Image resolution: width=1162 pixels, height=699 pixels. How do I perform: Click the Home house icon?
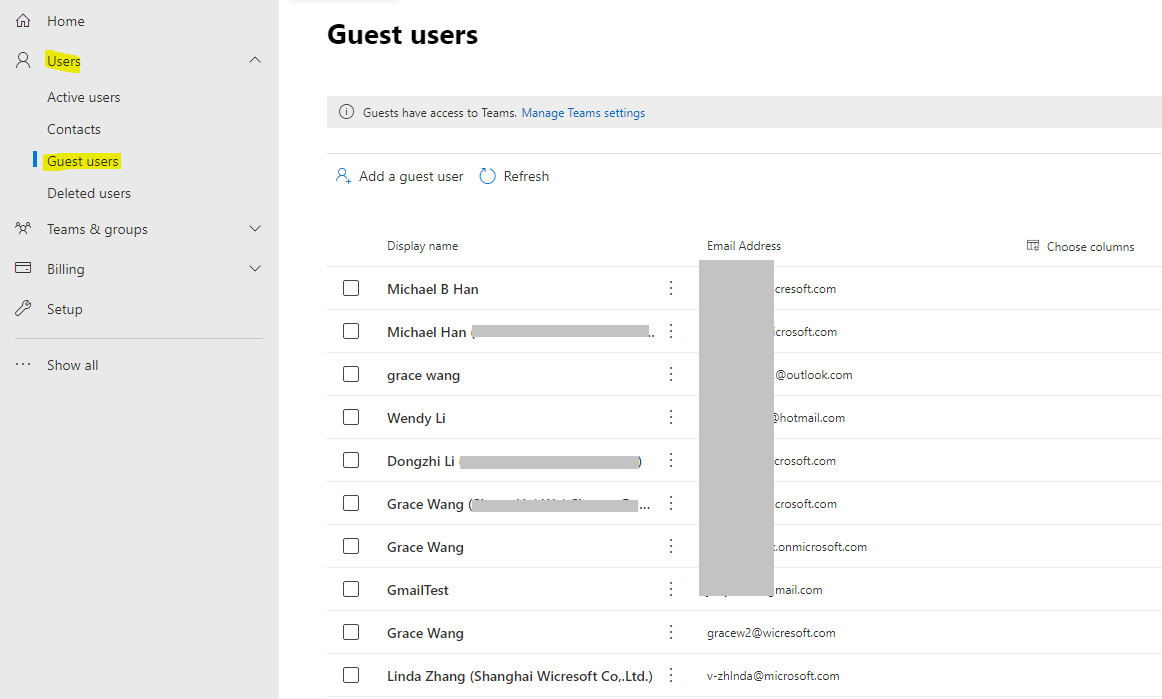coord(23,21)
